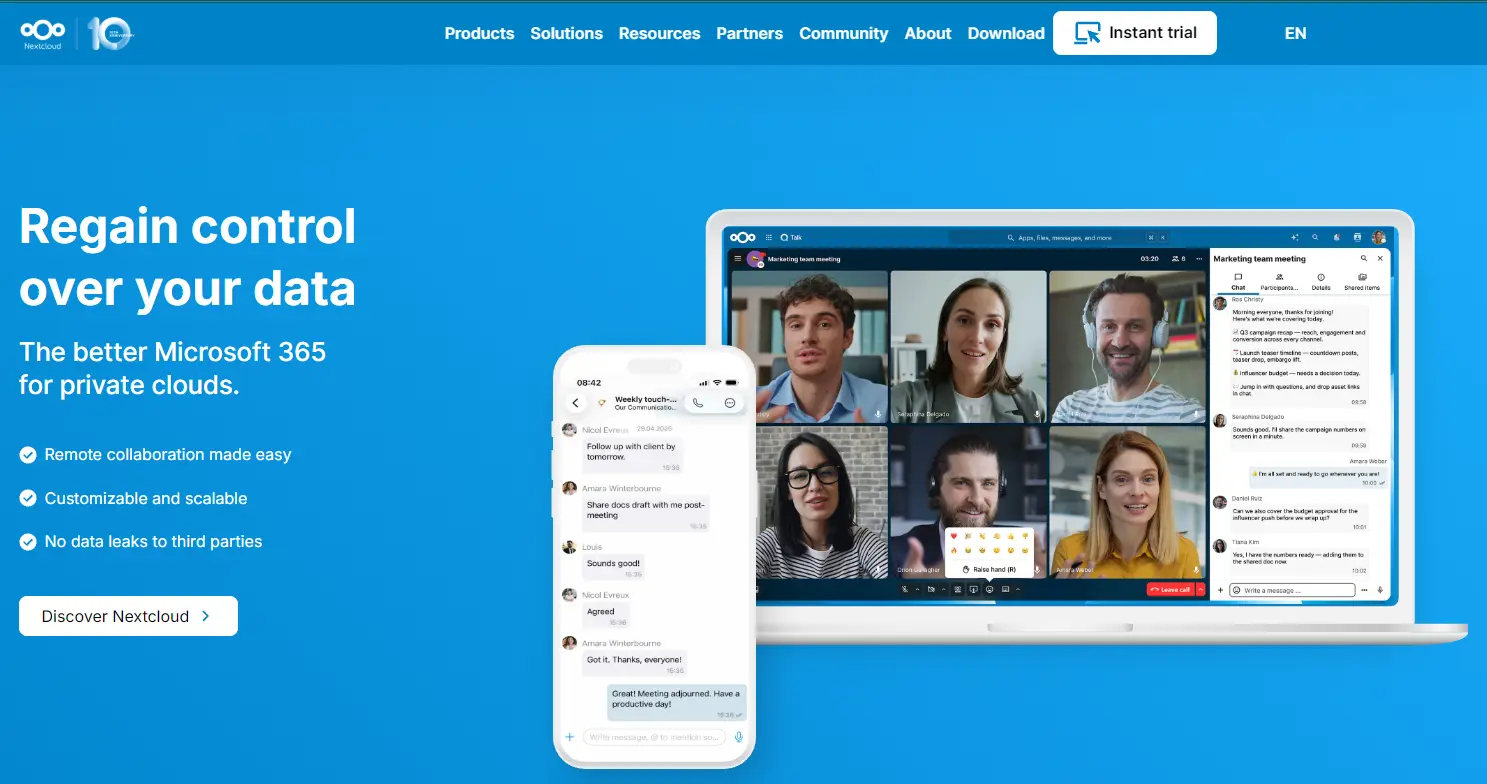Viewport: 1487px width, 784px height.
Task: Open notifications bell in laptop header
Action: tap(1338, 237)
